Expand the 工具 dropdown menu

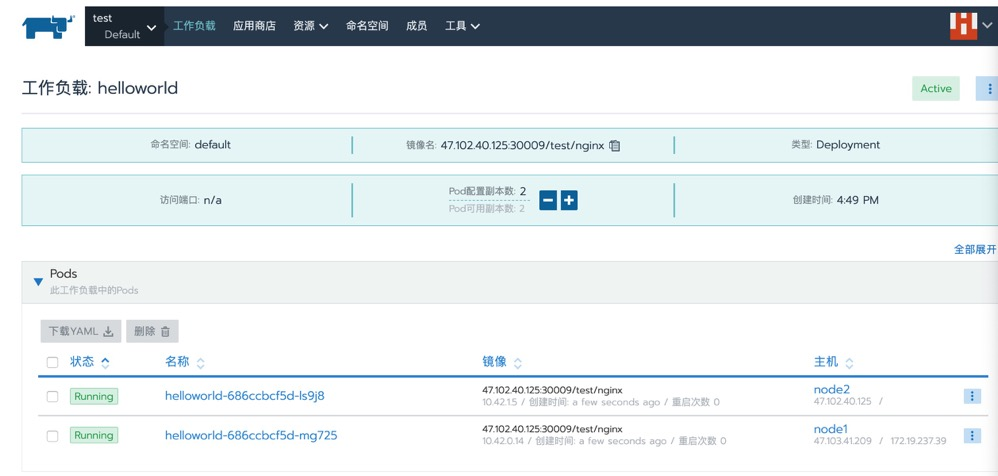[x=462, y=26]
